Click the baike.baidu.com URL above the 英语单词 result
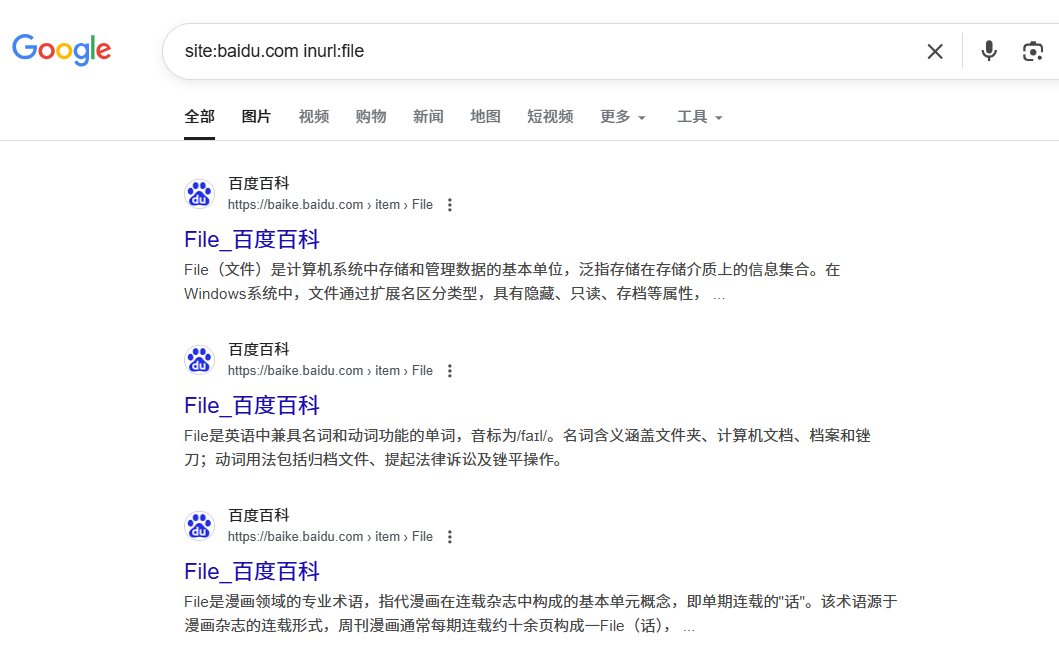Viewport: 1059px width, 650px height. pos(330,371)
